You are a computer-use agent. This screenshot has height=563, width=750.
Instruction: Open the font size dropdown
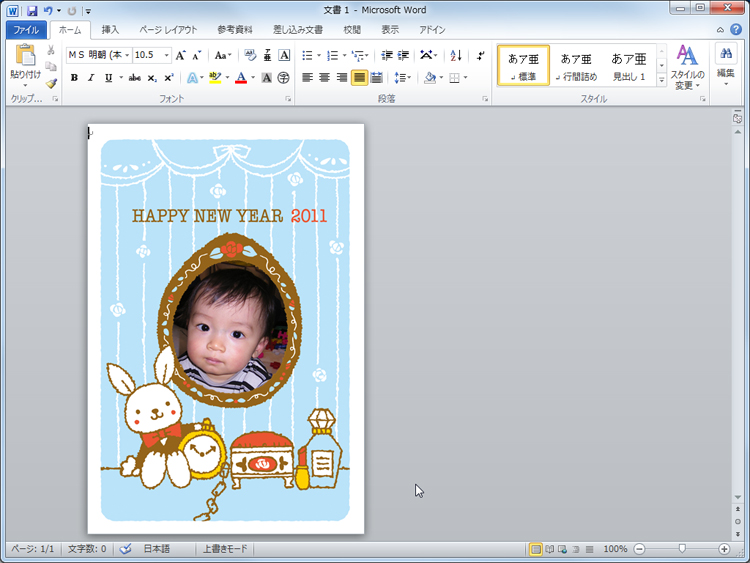pos(166,55)
